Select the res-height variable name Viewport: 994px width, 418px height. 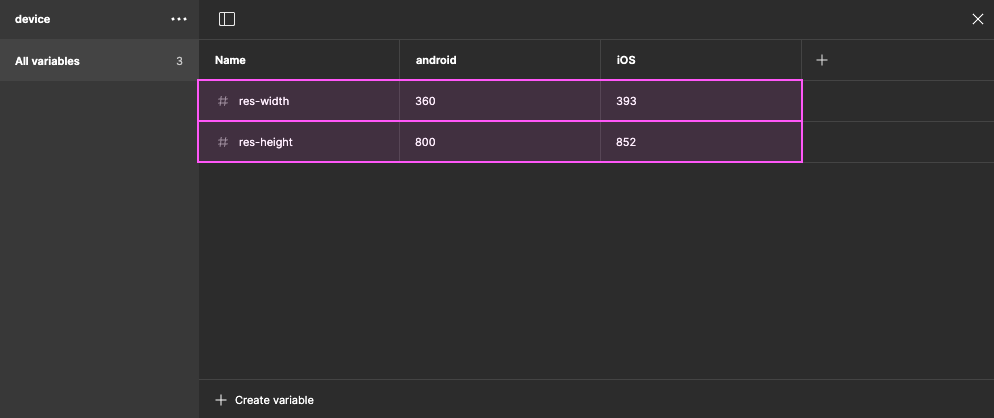265,142
